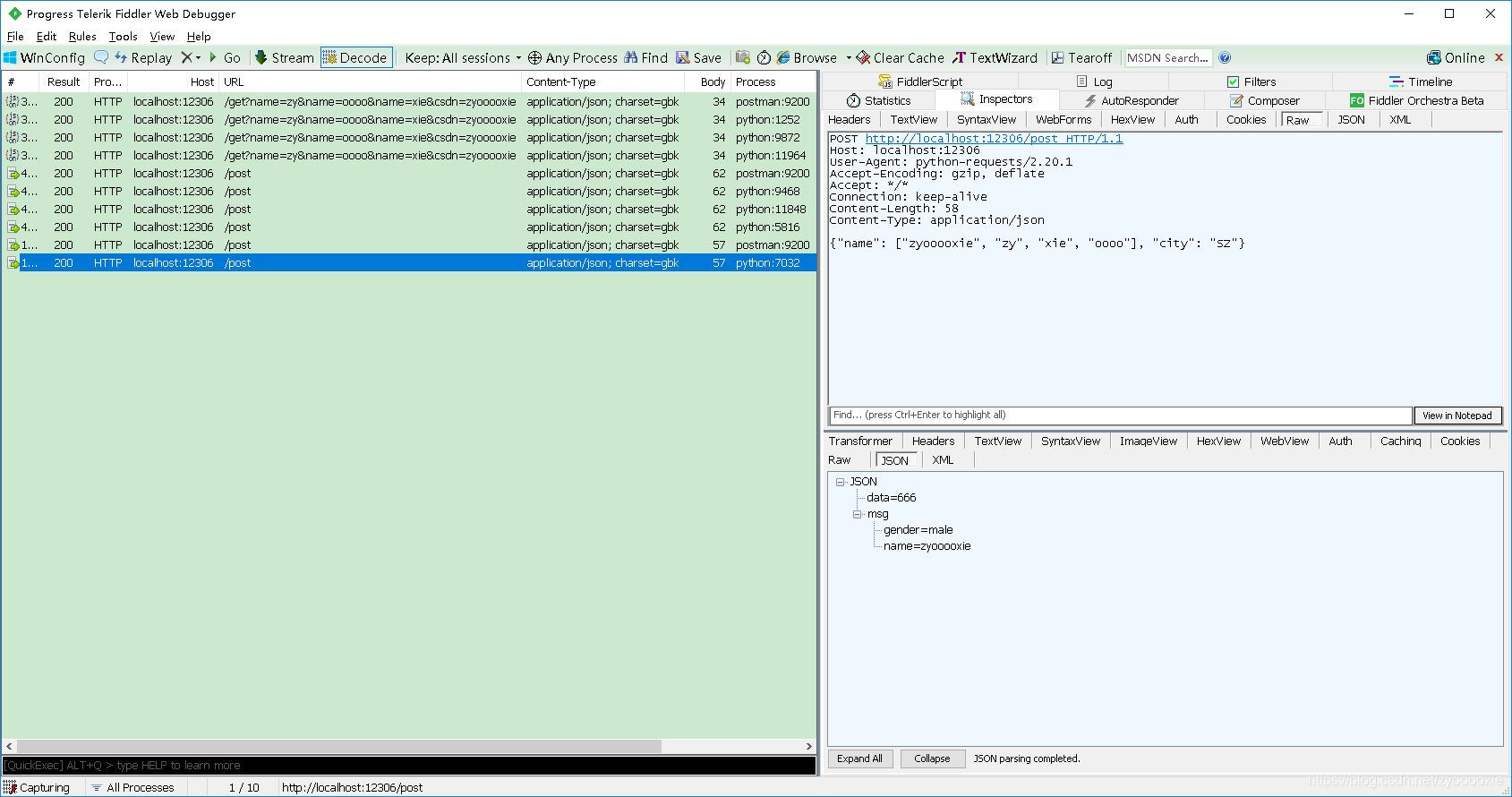Select the name=zyooooxie tree item
This screenshot has height=797, width=1512.
(927, 546)
